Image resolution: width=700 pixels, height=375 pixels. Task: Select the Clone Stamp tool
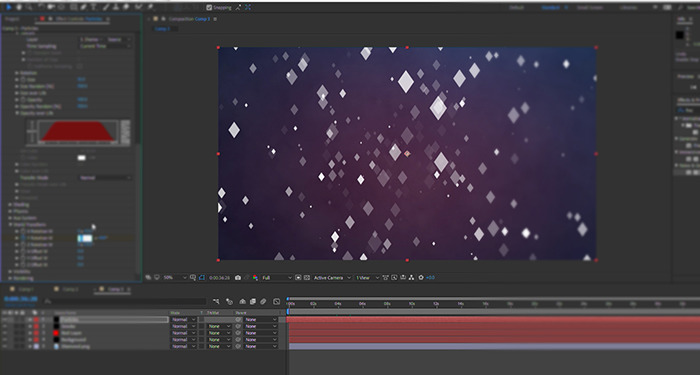[x=116, y=7]
